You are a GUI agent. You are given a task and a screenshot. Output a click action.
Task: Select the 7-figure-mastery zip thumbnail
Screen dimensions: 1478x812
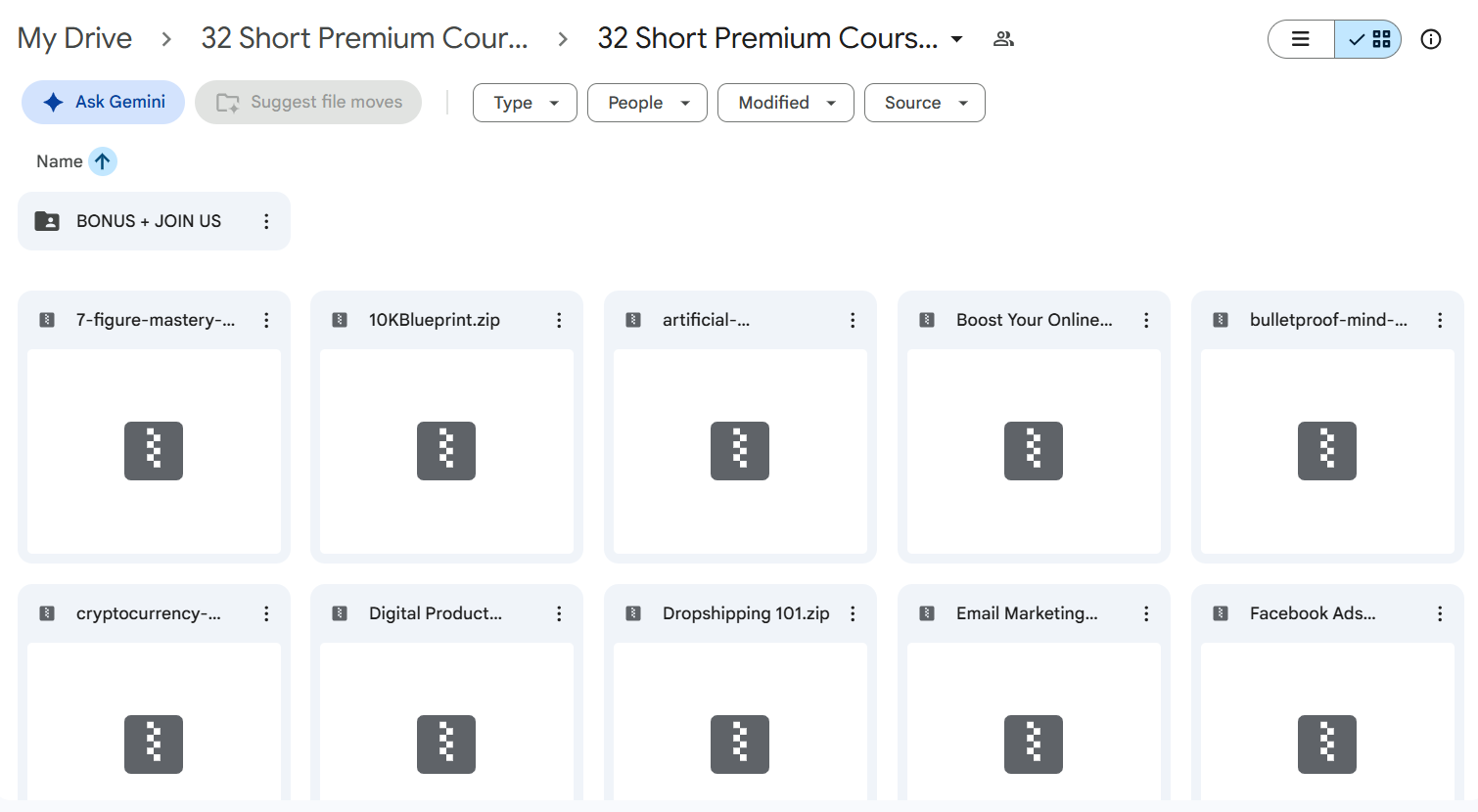[154, 451]
